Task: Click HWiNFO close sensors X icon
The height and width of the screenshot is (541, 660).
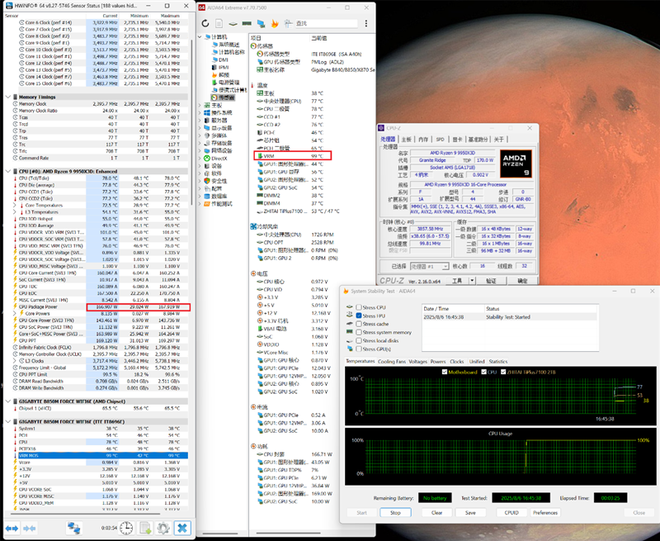Action: tap(181, 528)
